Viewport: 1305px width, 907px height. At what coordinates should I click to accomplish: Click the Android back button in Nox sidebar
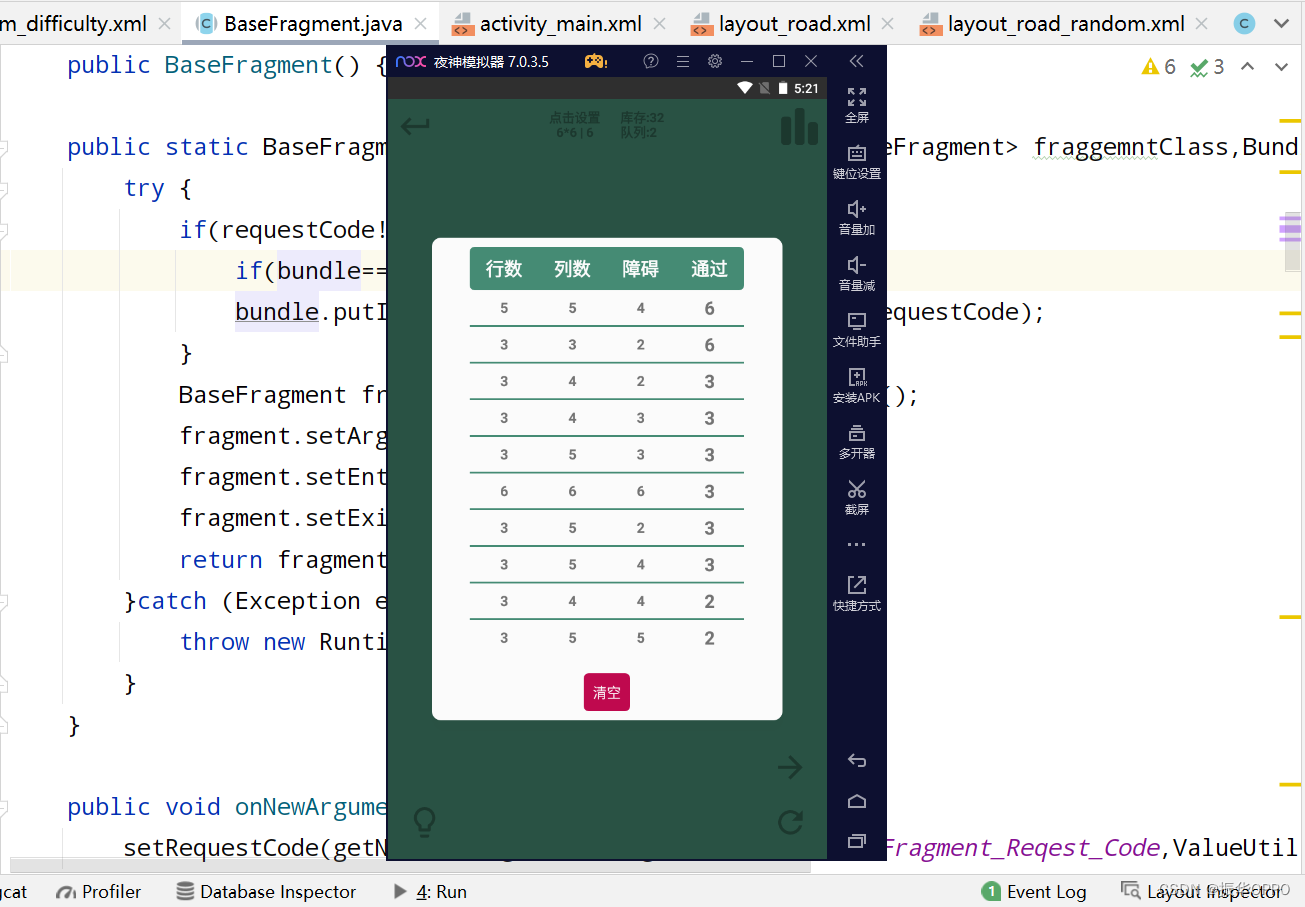point(857,761)
